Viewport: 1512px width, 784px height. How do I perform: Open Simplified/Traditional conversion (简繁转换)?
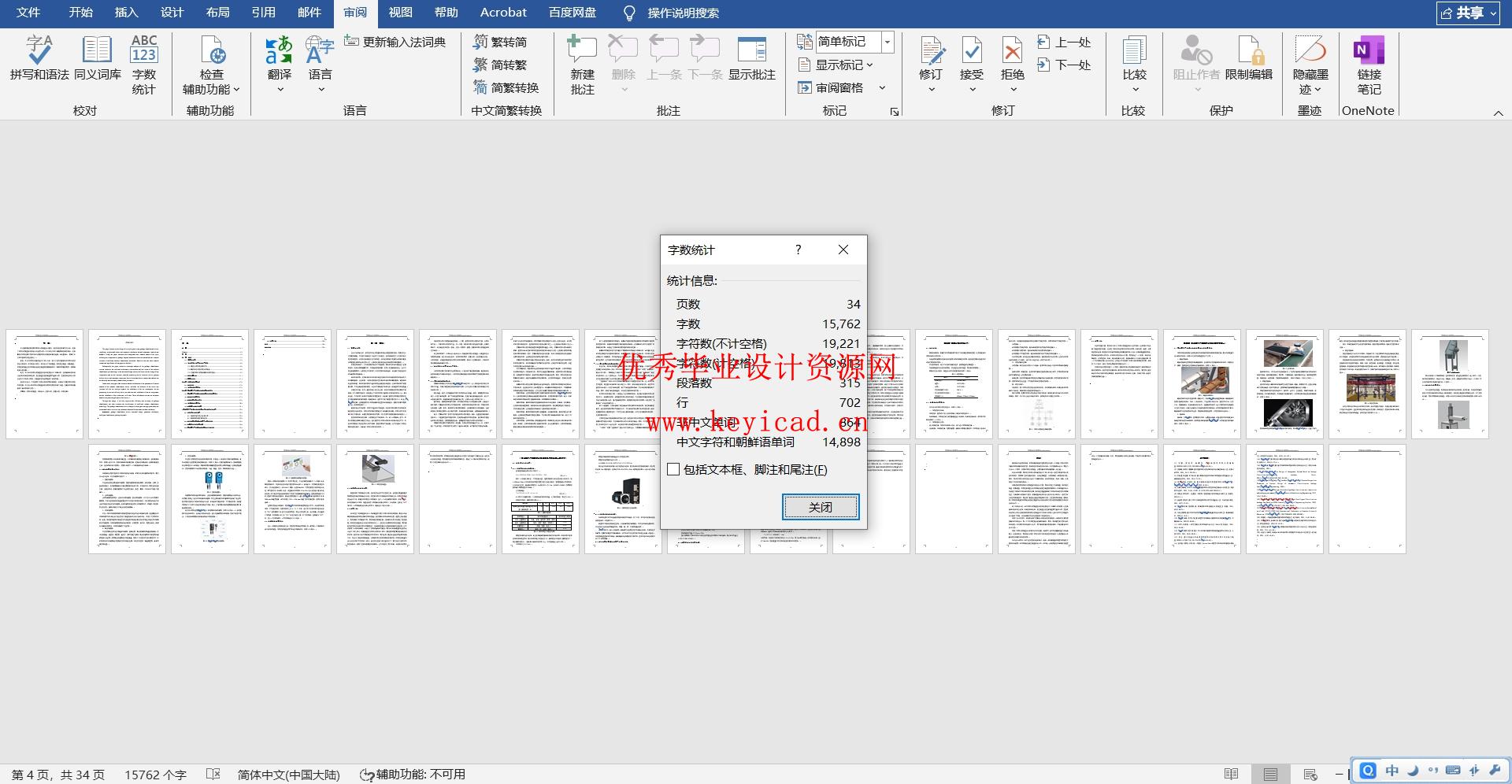506,87
